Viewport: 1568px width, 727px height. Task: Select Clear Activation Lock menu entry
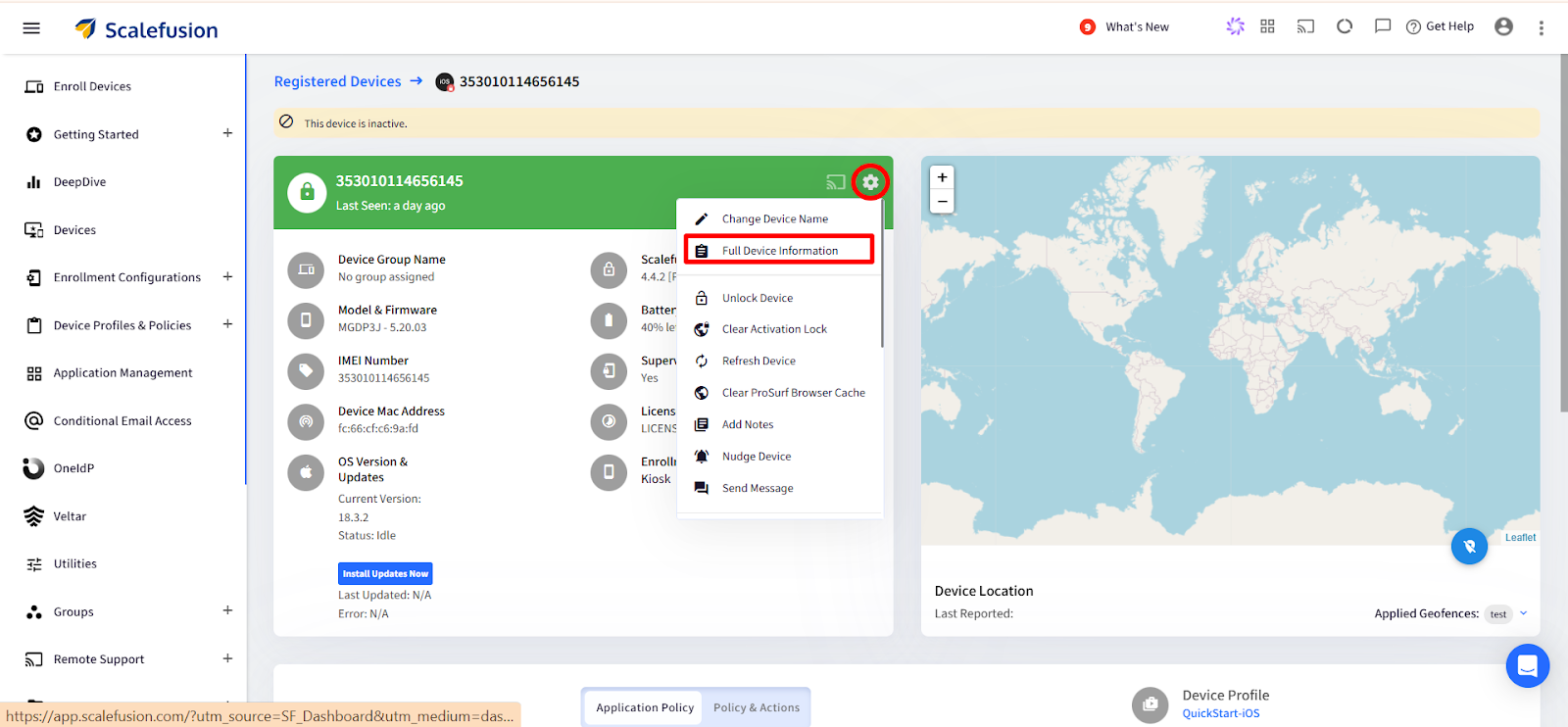pyautogui.click(x=780, y=329)
